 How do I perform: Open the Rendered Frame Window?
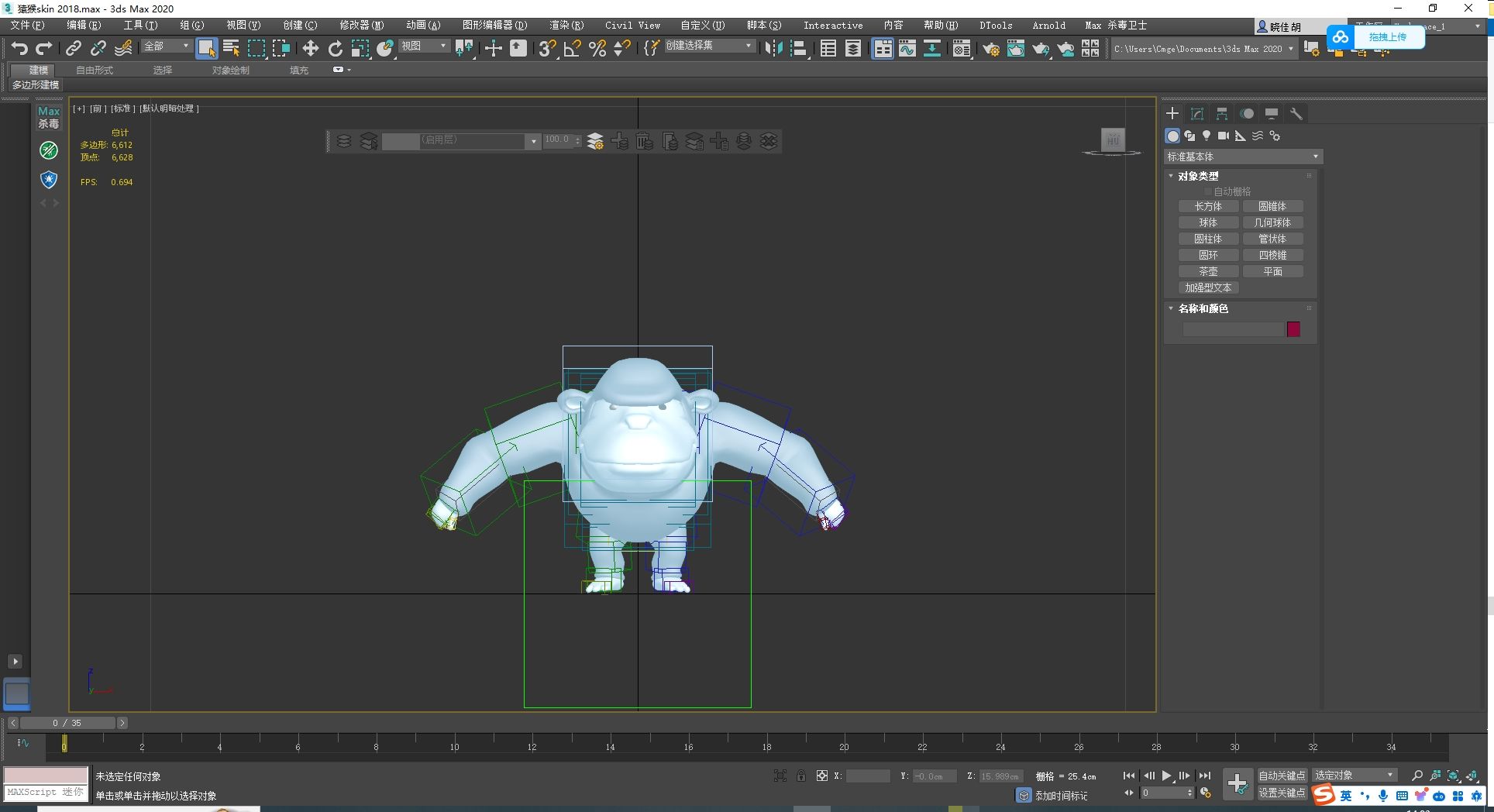1016,48
